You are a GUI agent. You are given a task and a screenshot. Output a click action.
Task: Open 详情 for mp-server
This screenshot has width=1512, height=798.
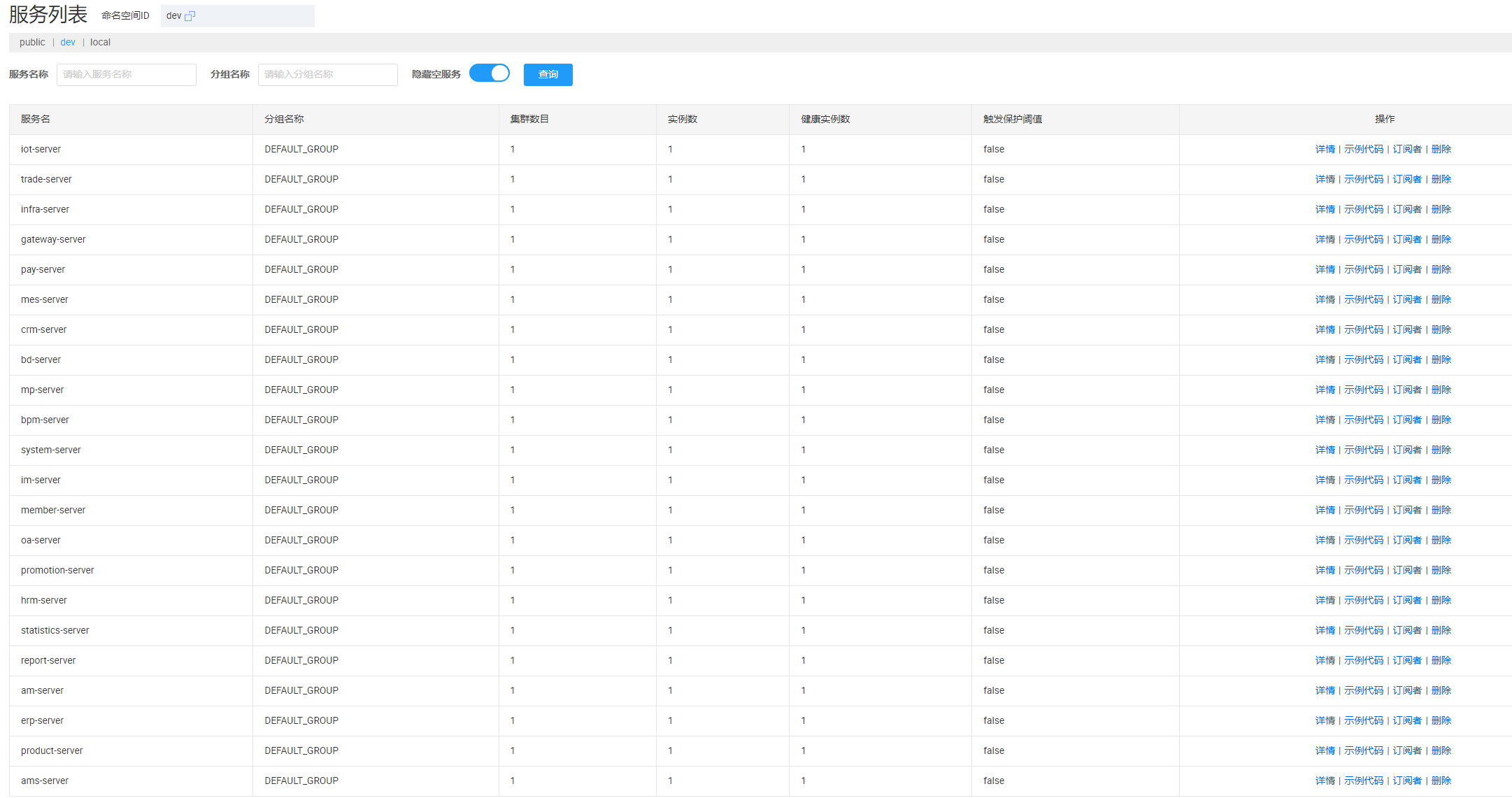(x=1325, y=390)
